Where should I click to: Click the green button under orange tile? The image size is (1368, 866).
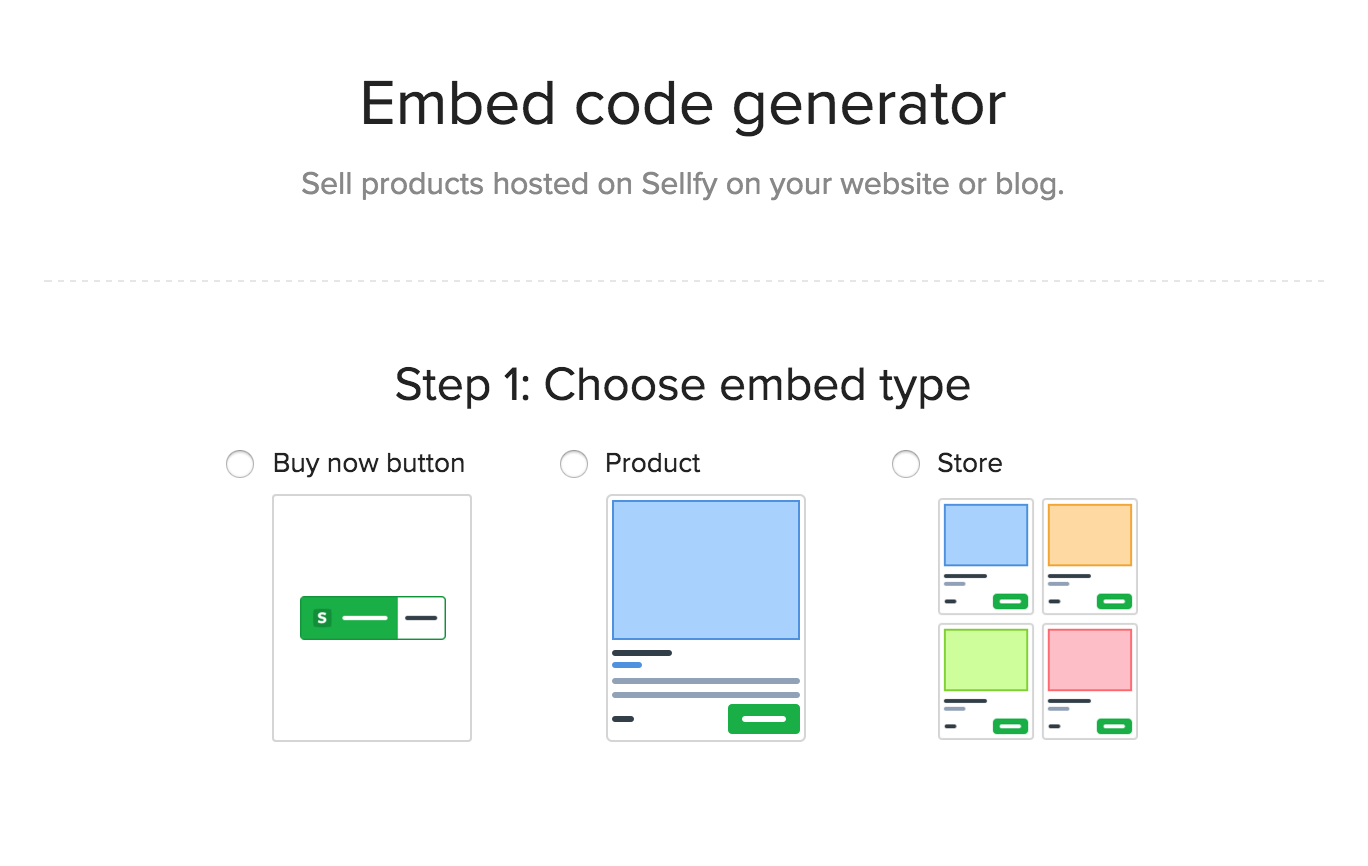1114,601
